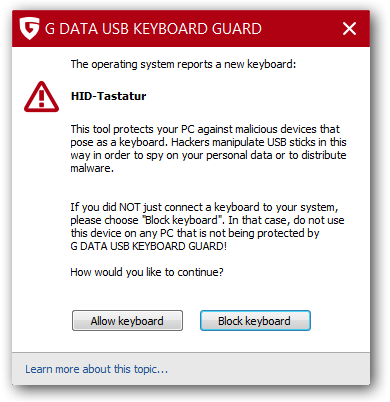The width and height of the screenshot is (390, 402).
Task: Click the 'If you did NOT just connect' paragraph
Action: (207, 227)
